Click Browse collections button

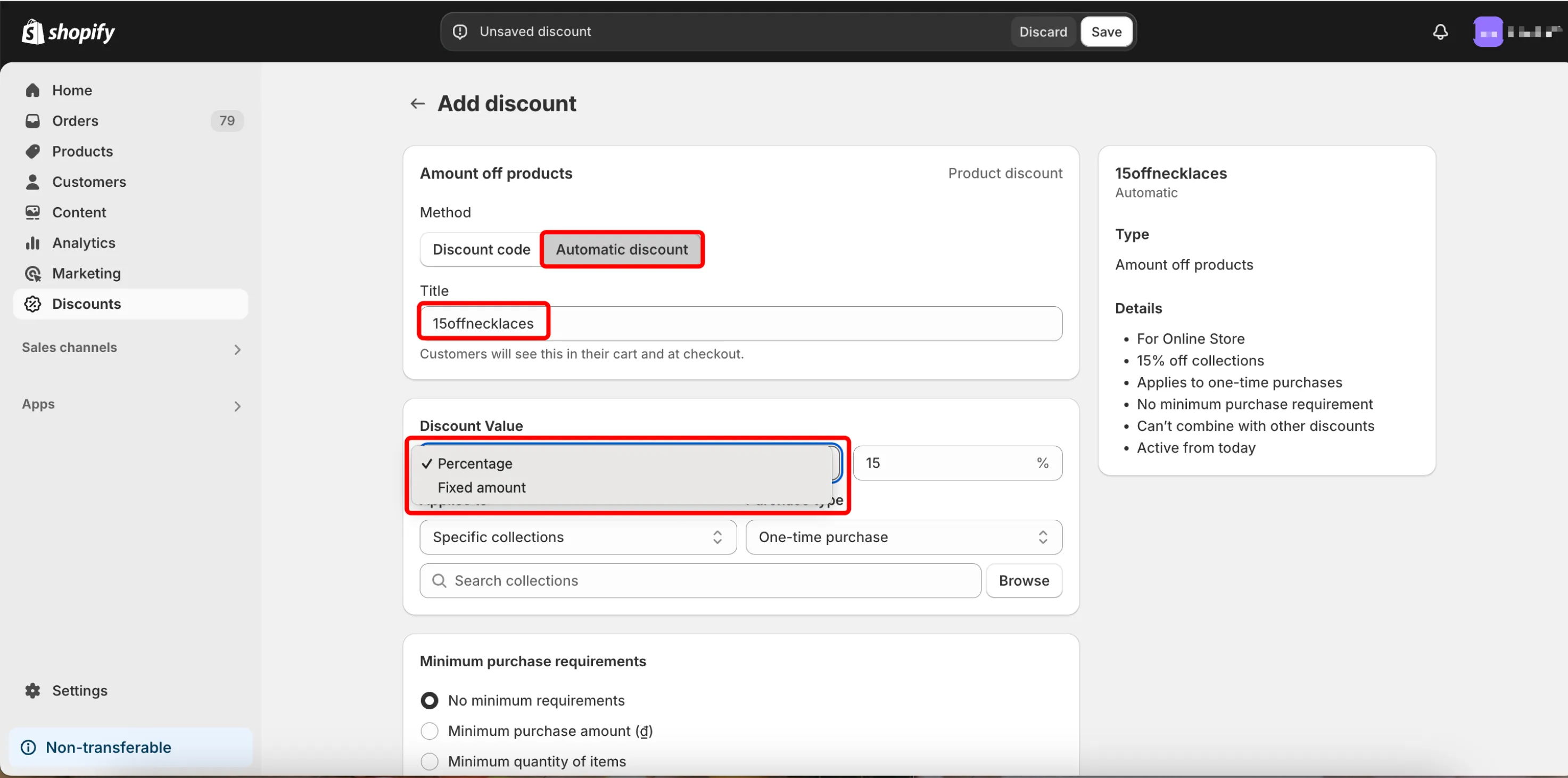pos(1024,580)
